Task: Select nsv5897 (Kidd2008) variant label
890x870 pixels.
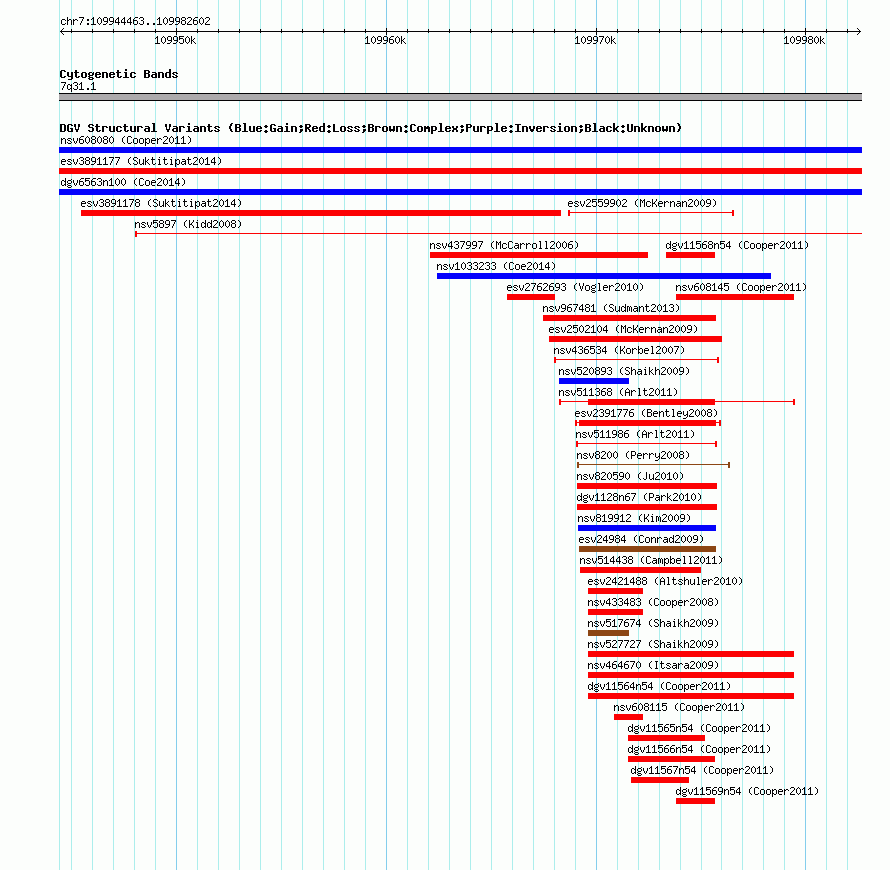Action: coord(188,224)
